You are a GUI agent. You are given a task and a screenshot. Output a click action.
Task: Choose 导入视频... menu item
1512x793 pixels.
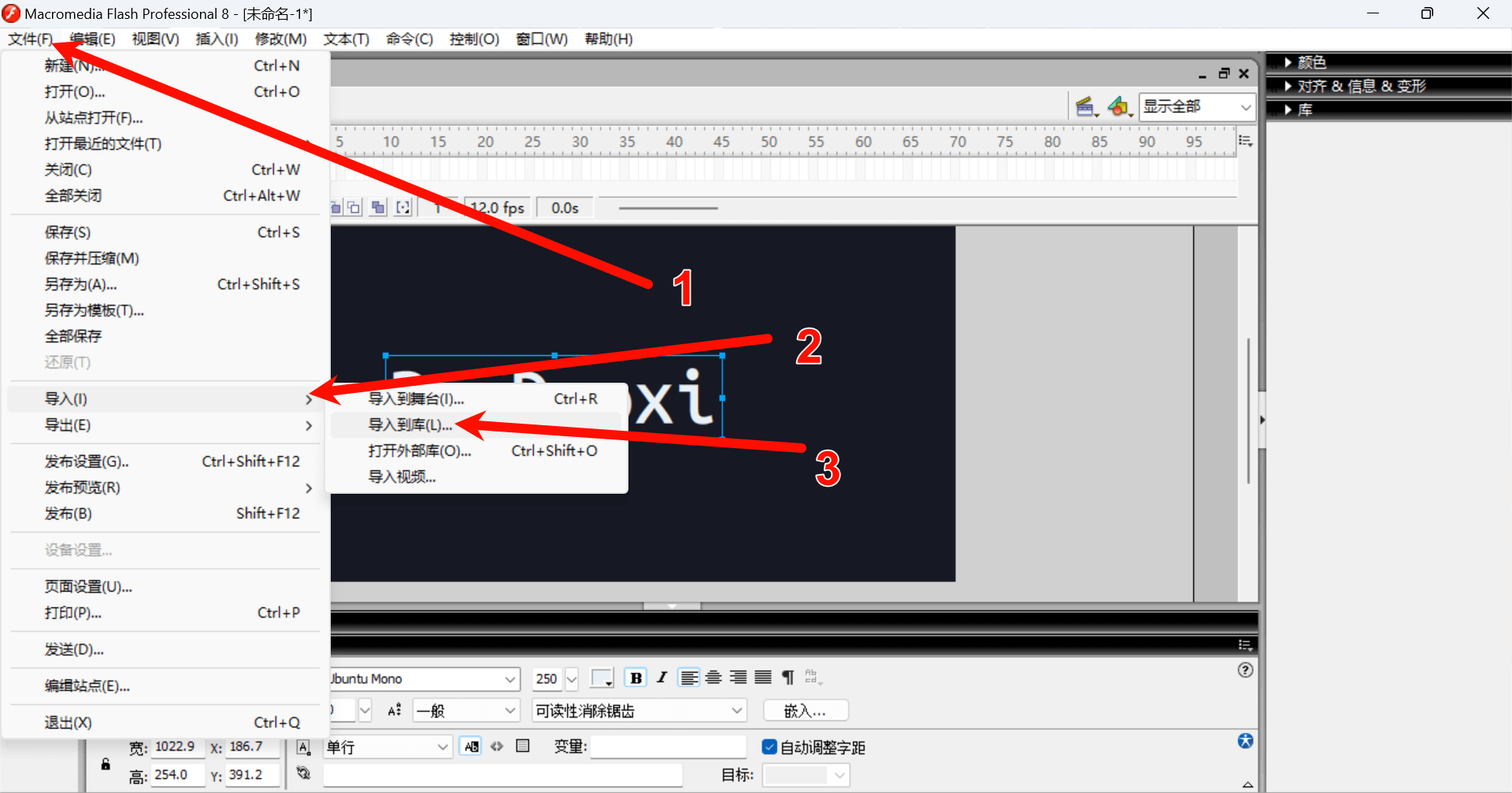pyautogui.click(x=476, y=477)
